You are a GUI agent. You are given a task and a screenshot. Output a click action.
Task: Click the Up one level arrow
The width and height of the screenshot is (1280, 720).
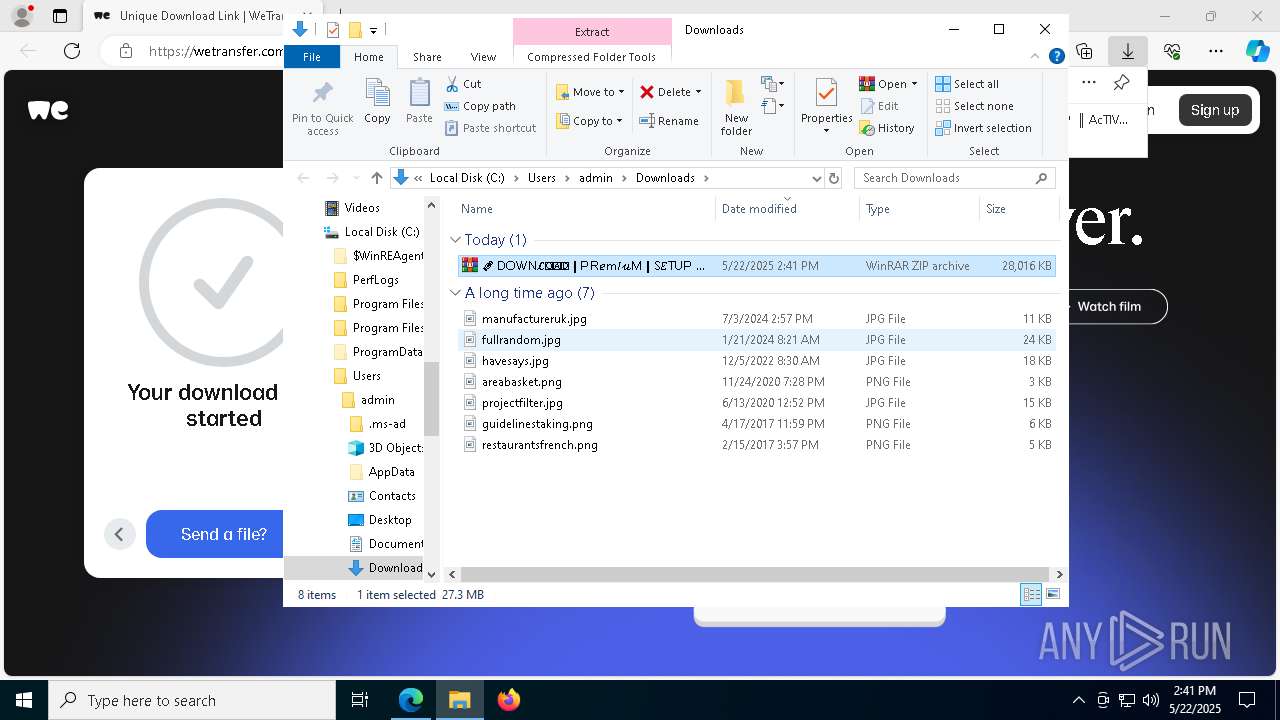tap(376, 178)
